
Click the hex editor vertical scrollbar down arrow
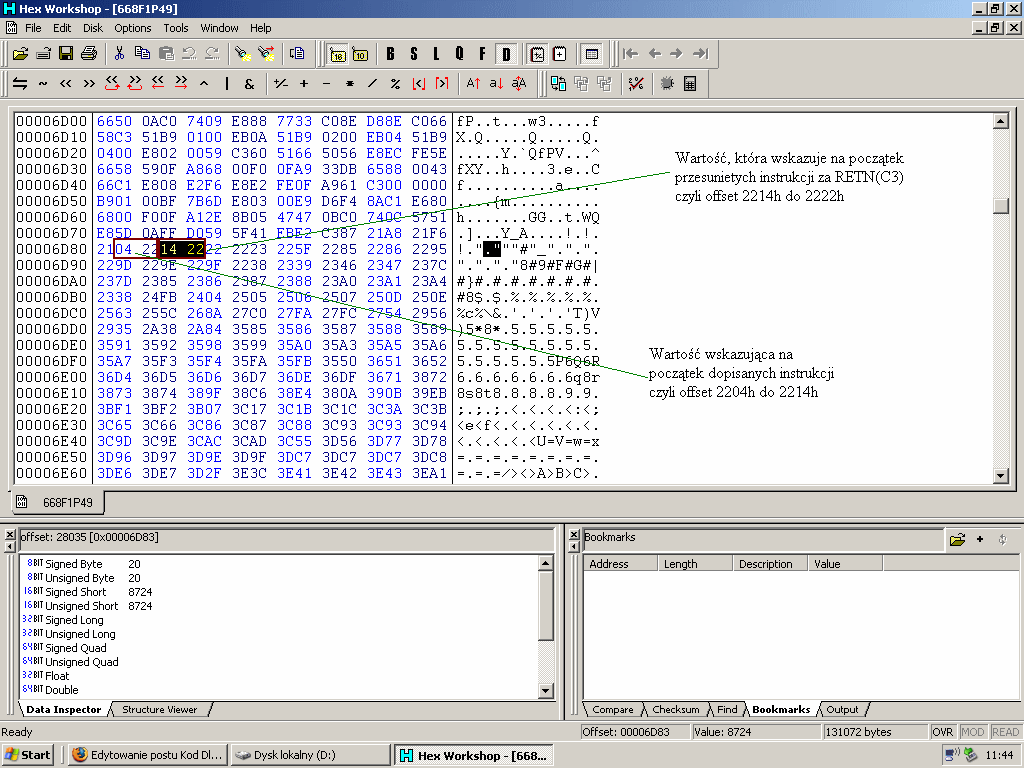(x=1000, y=474)
